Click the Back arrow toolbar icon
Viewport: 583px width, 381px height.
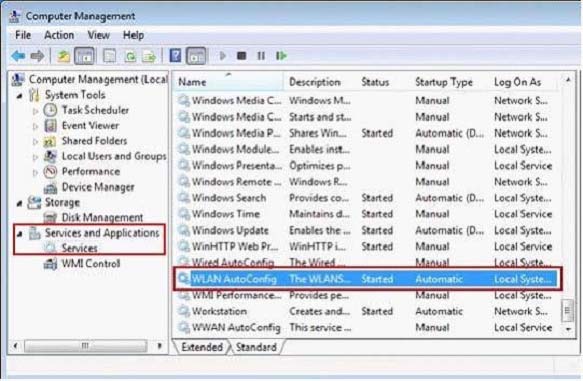click(x=18, y=56)
